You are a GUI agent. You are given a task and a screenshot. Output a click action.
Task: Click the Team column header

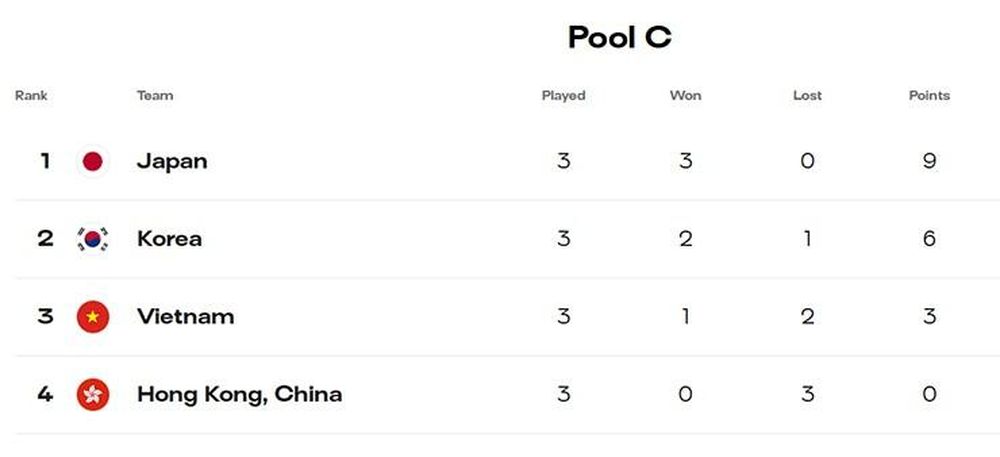(x=155, y=96)
